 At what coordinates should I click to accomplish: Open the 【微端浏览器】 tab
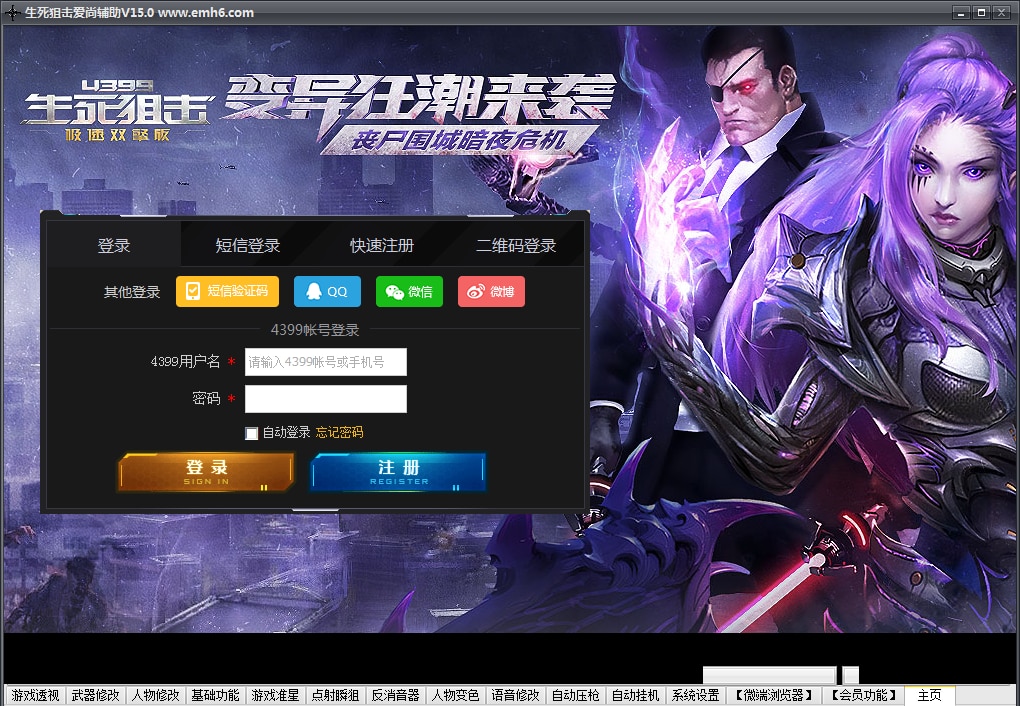(x=774, y=696)
